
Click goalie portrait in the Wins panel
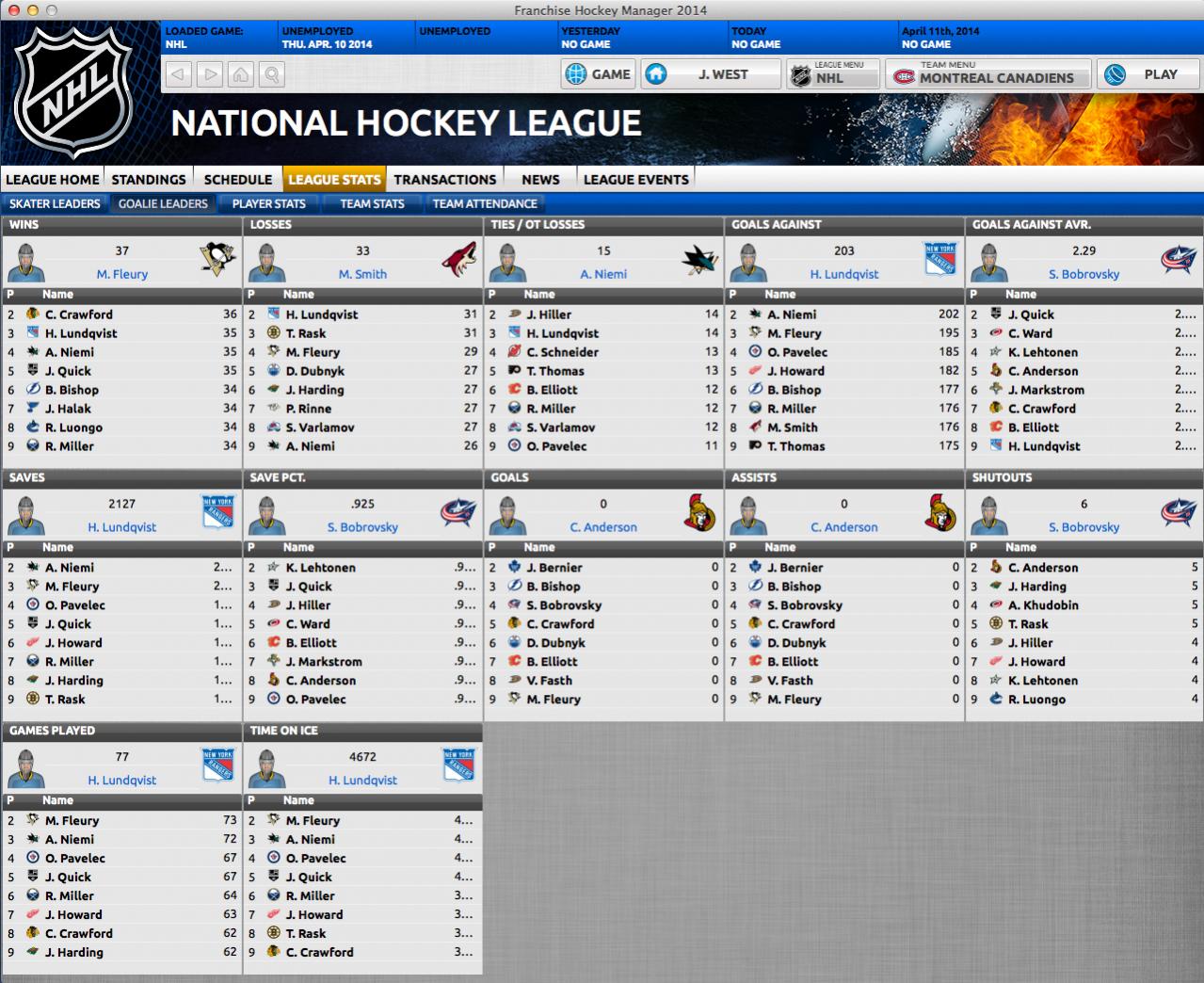26,262
